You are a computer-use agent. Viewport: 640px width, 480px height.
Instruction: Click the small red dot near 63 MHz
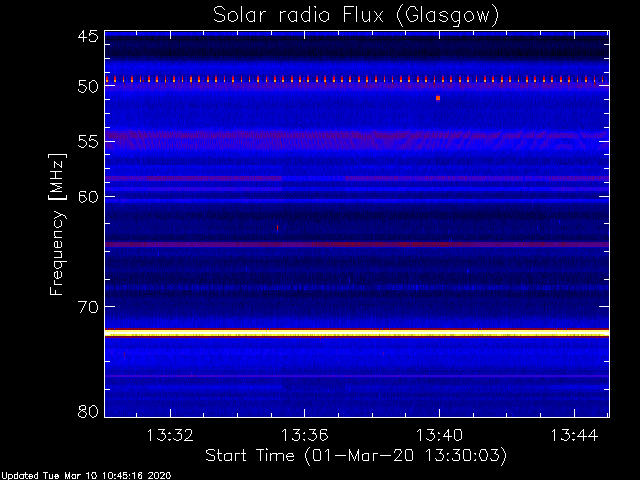[x=278, y=227]
